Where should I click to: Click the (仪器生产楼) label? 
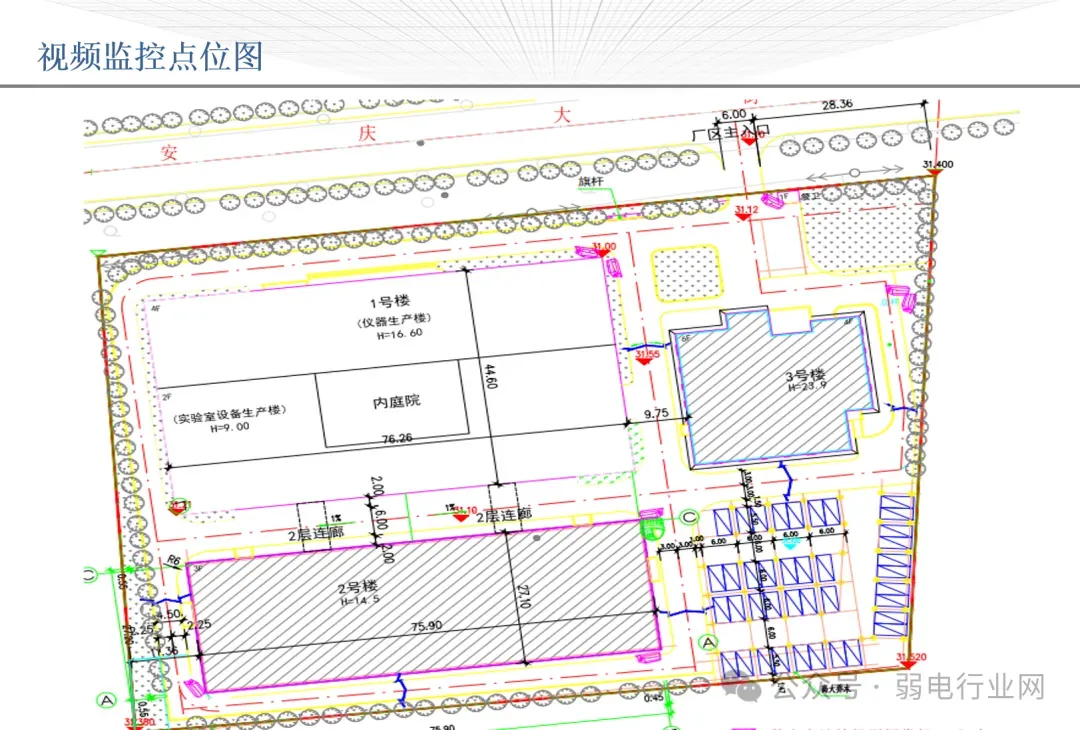click(393, 320)
